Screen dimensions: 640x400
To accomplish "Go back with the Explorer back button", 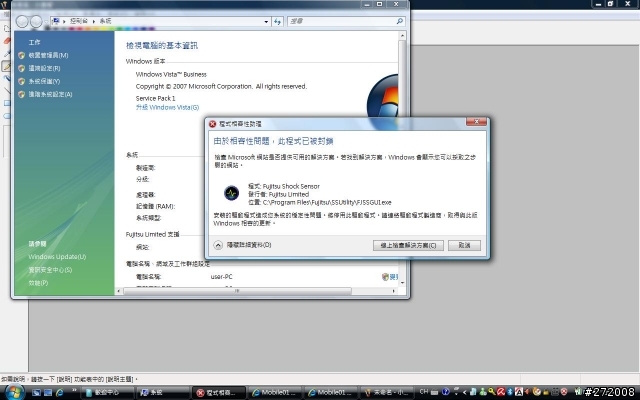I will (22, 21).
